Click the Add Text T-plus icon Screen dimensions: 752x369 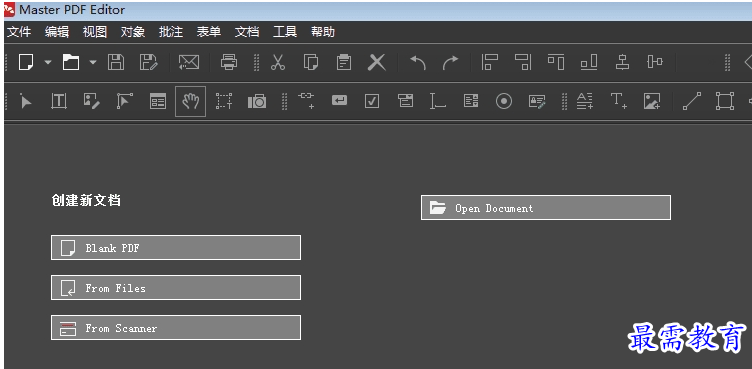(619, 101)
